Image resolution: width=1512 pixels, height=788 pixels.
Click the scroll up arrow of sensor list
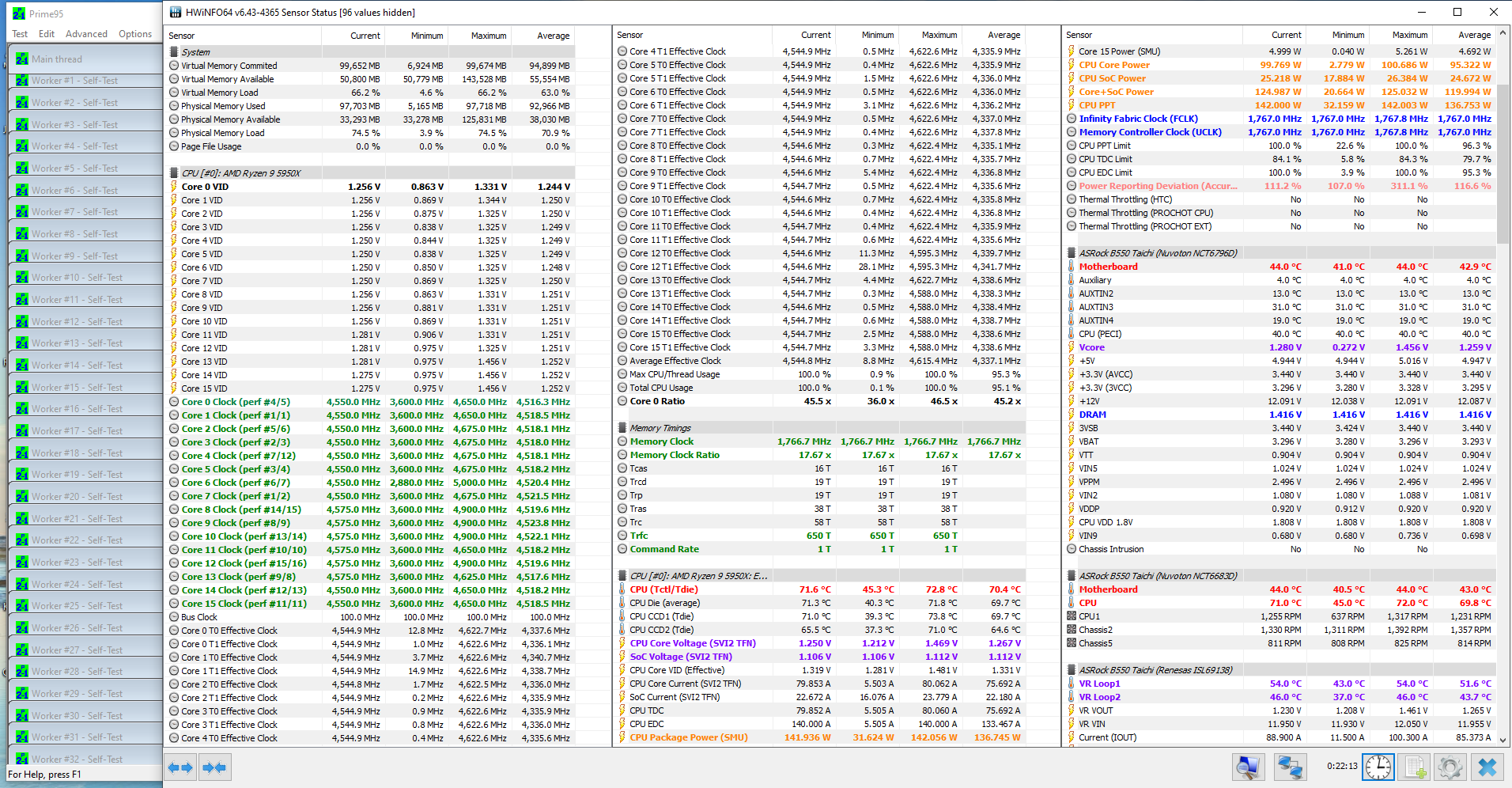tap(1503, 32)
